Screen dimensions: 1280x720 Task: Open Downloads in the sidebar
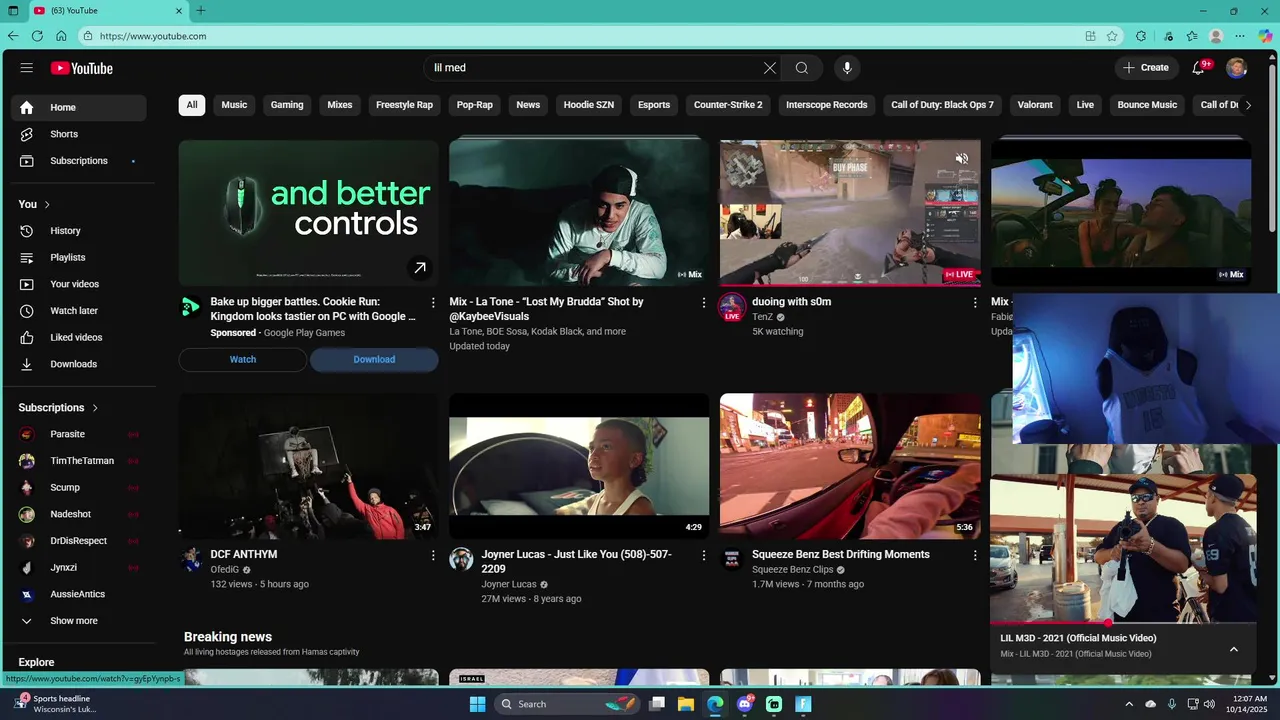(80, 364)
